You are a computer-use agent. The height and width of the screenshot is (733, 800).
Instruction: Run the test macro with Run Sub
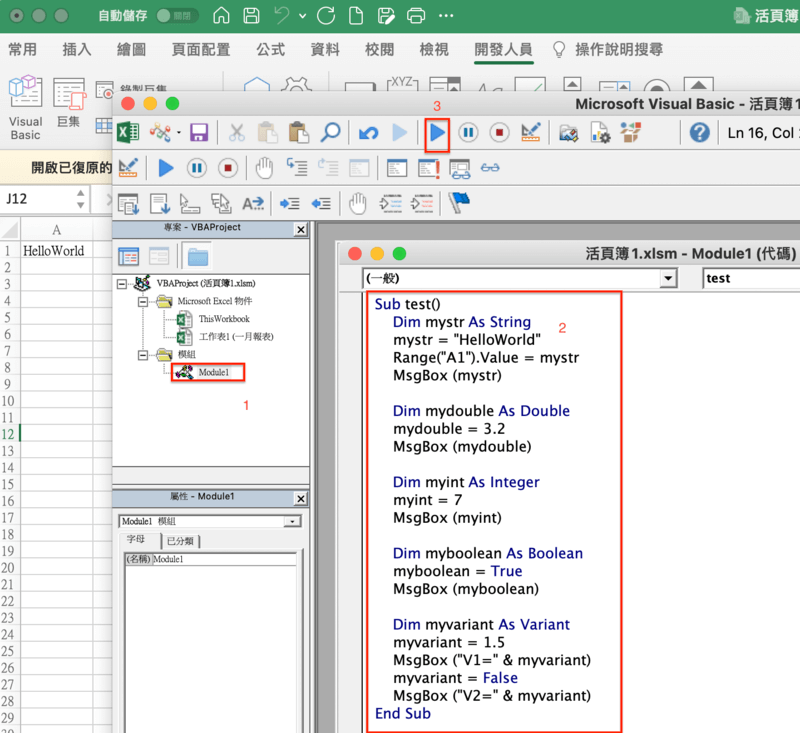click(x=436, y=135)
